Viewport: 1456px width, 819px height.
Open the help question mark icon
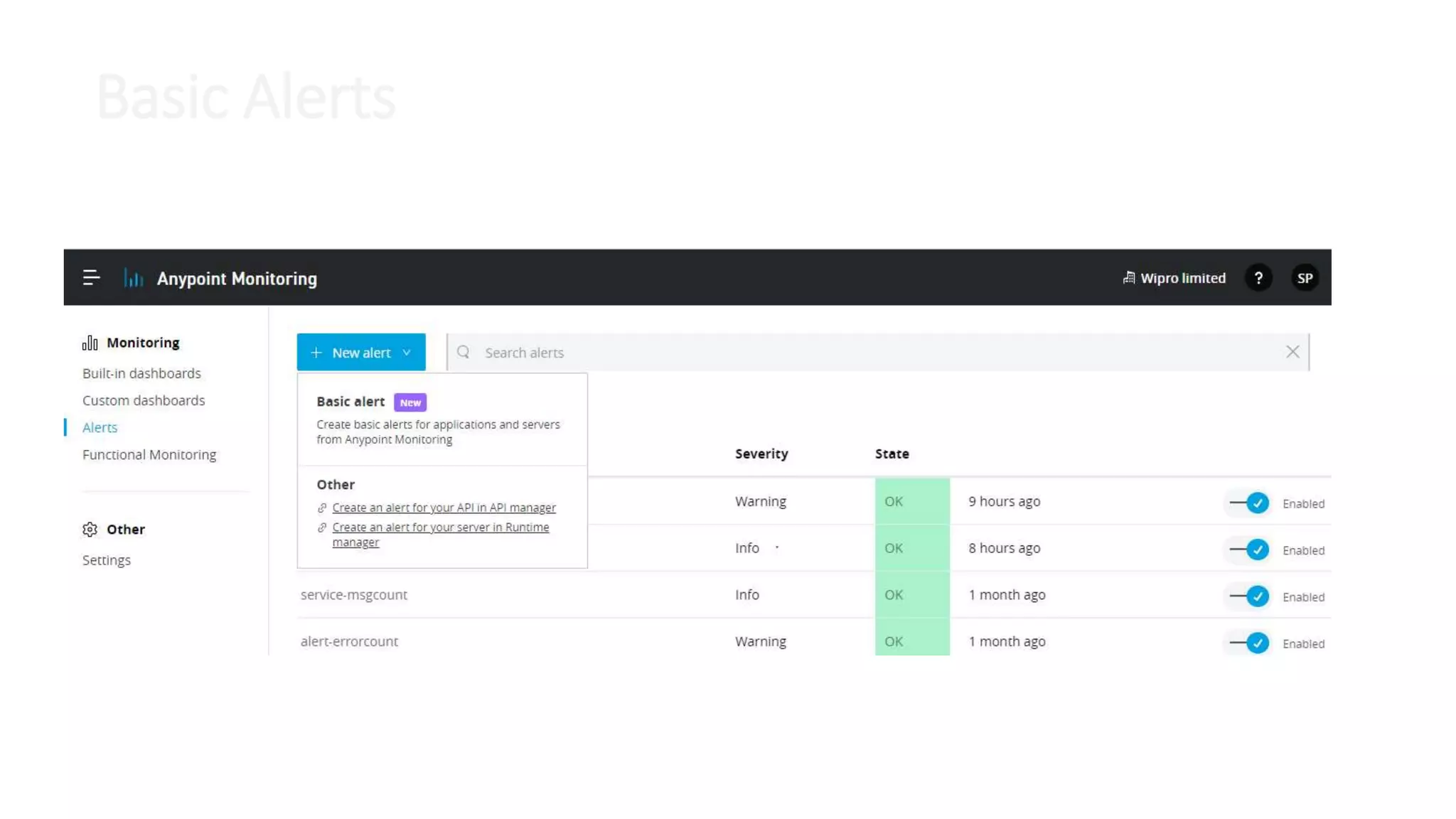click(x=1258, y=278)
